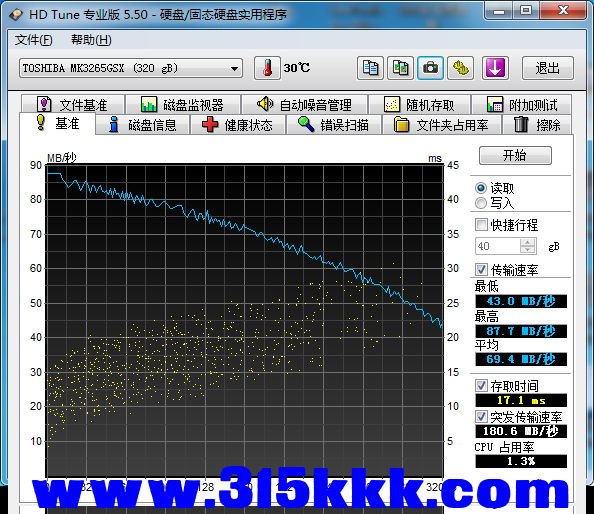Click the burst rate value 180.6 MB/秒
The image size is (594, 514).
[x=521, y=431]
